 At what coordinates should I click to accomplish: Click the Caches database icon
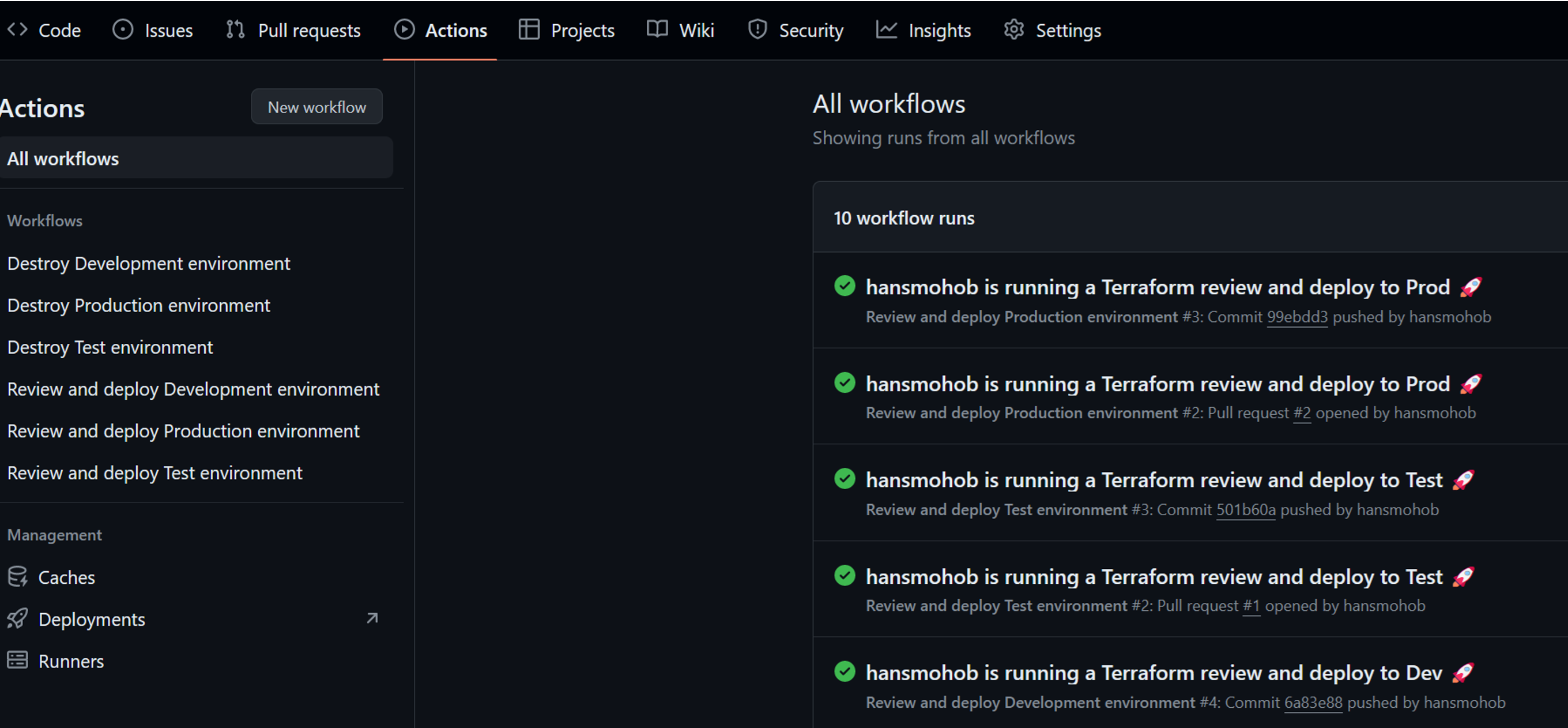pos(18,576)
